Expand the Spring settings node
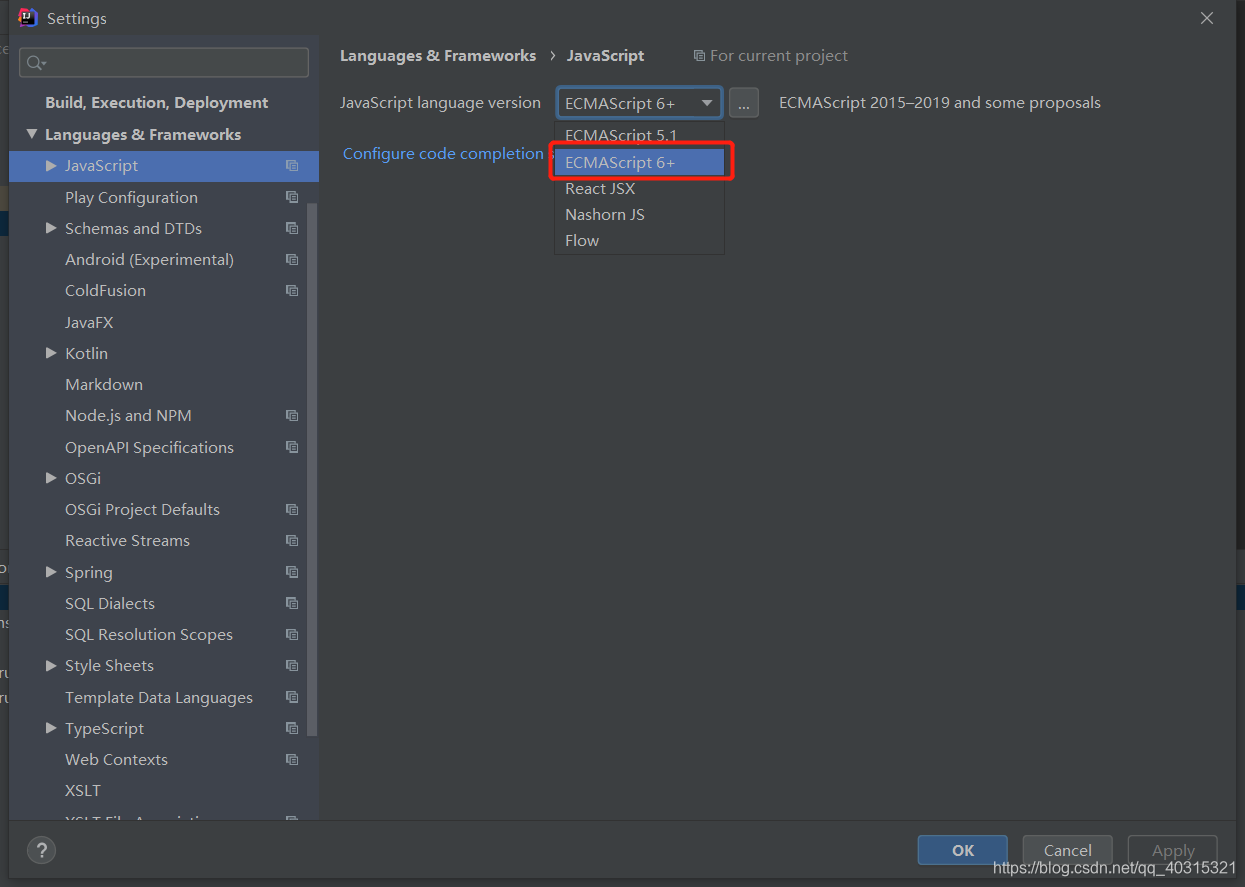 (x=51, y=572)
